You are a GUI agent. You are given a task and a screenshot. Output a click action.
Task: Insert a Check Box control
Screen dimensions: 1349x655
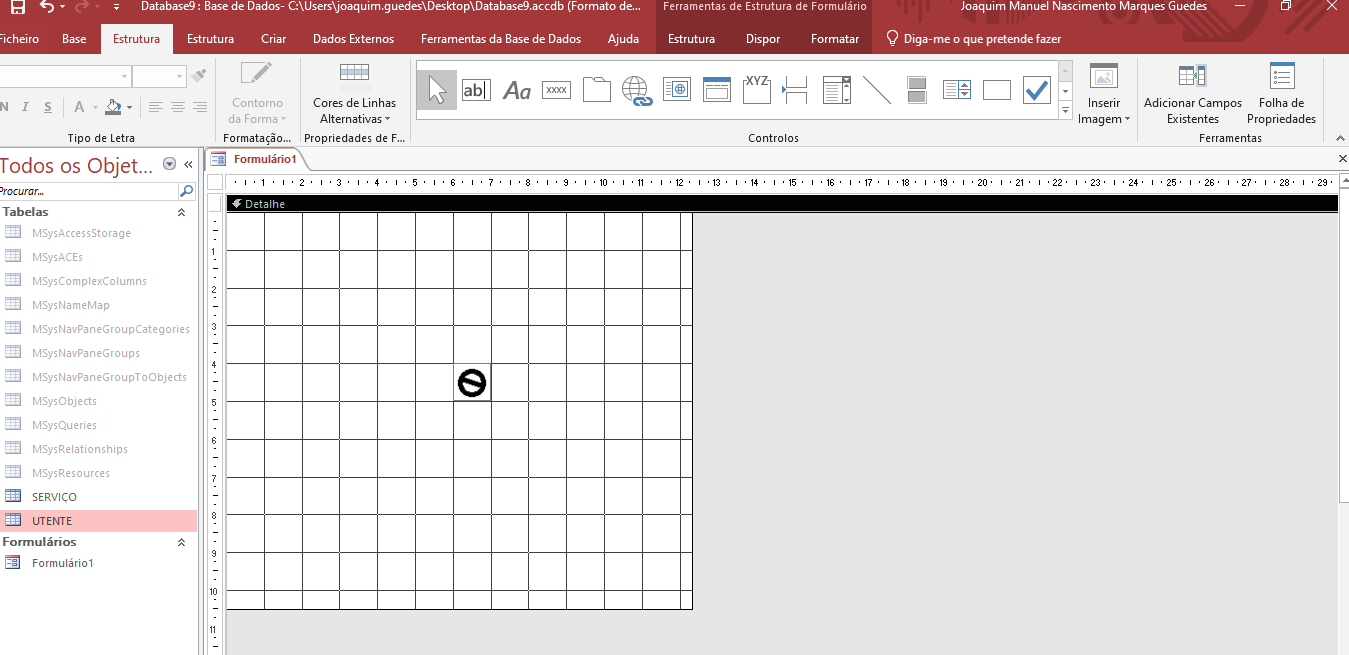[x=1036, y=90]
